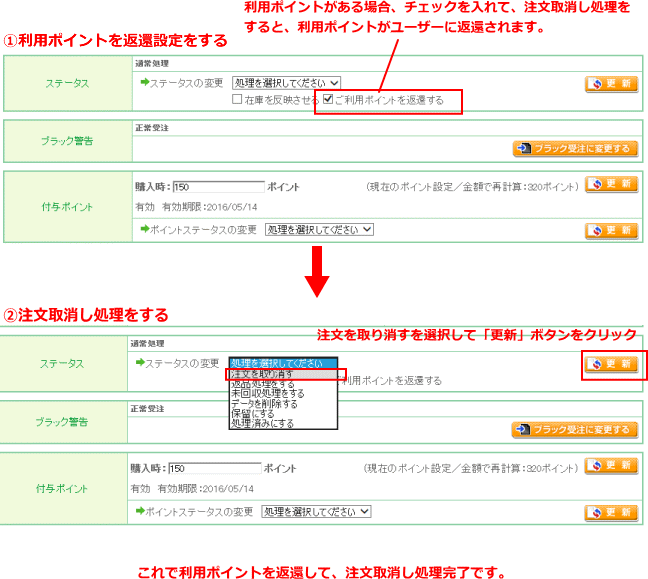Open status change dropdown in step ① section
Screen dimensions: 648x579
[286, 83]
